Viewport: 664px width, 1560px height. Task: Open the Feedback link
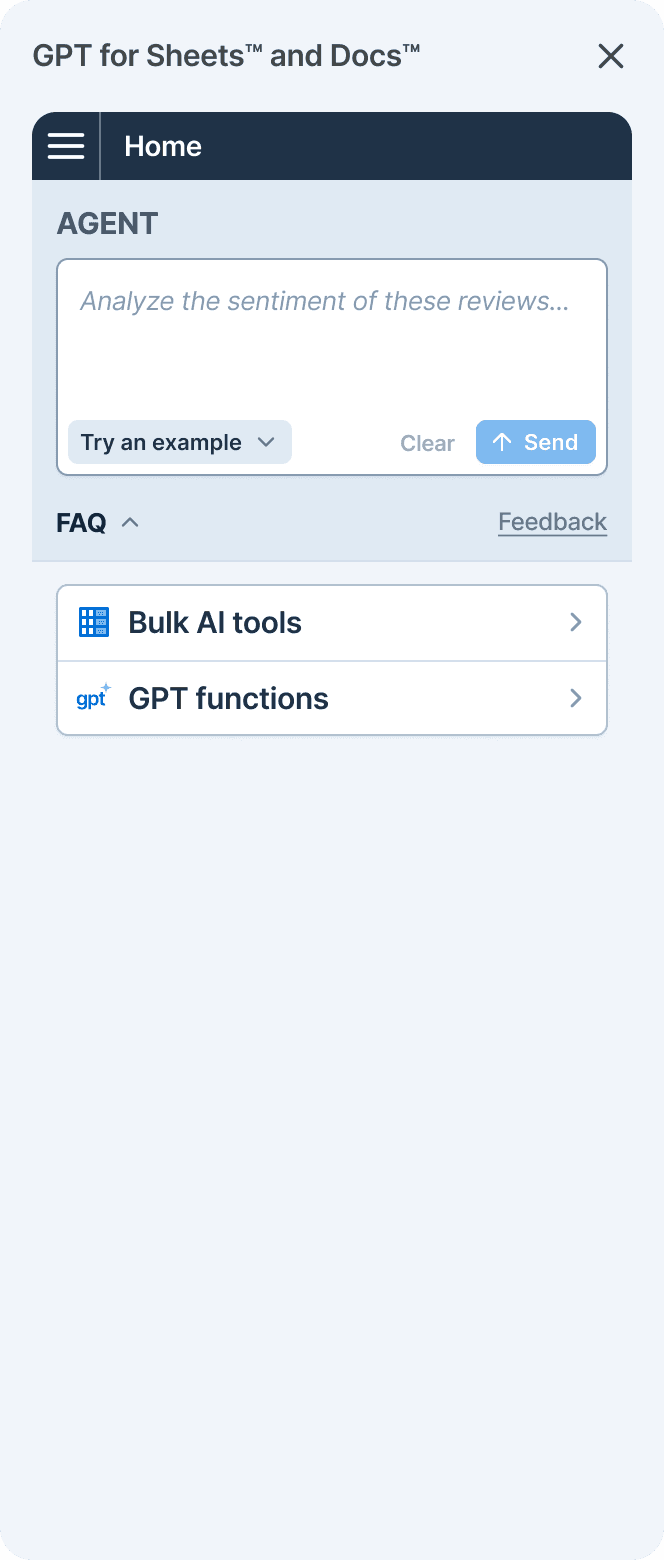coord(552,521)
